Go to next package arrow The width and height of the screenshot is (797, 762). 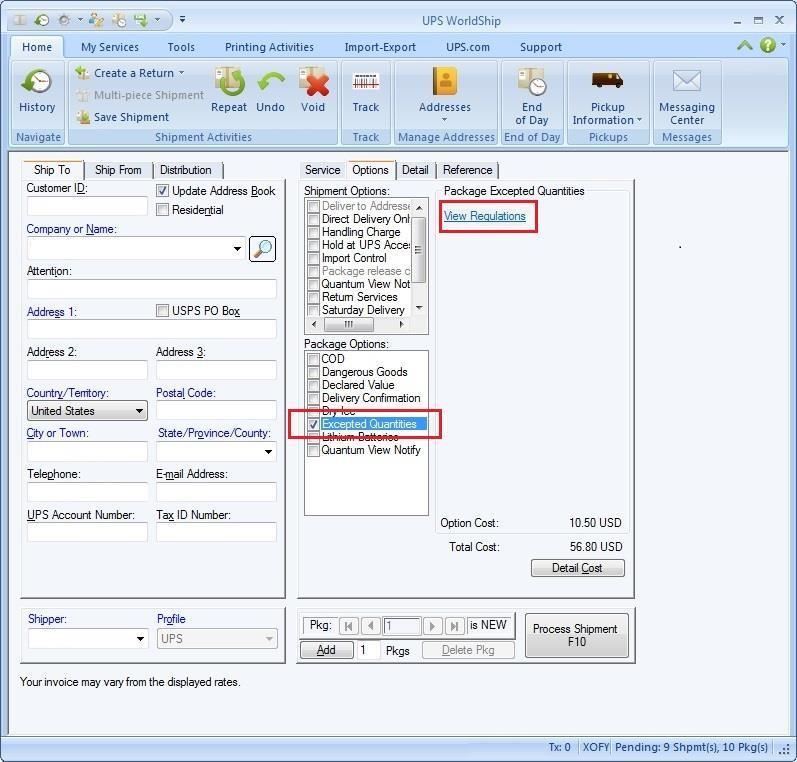click(x=433, y=626)
